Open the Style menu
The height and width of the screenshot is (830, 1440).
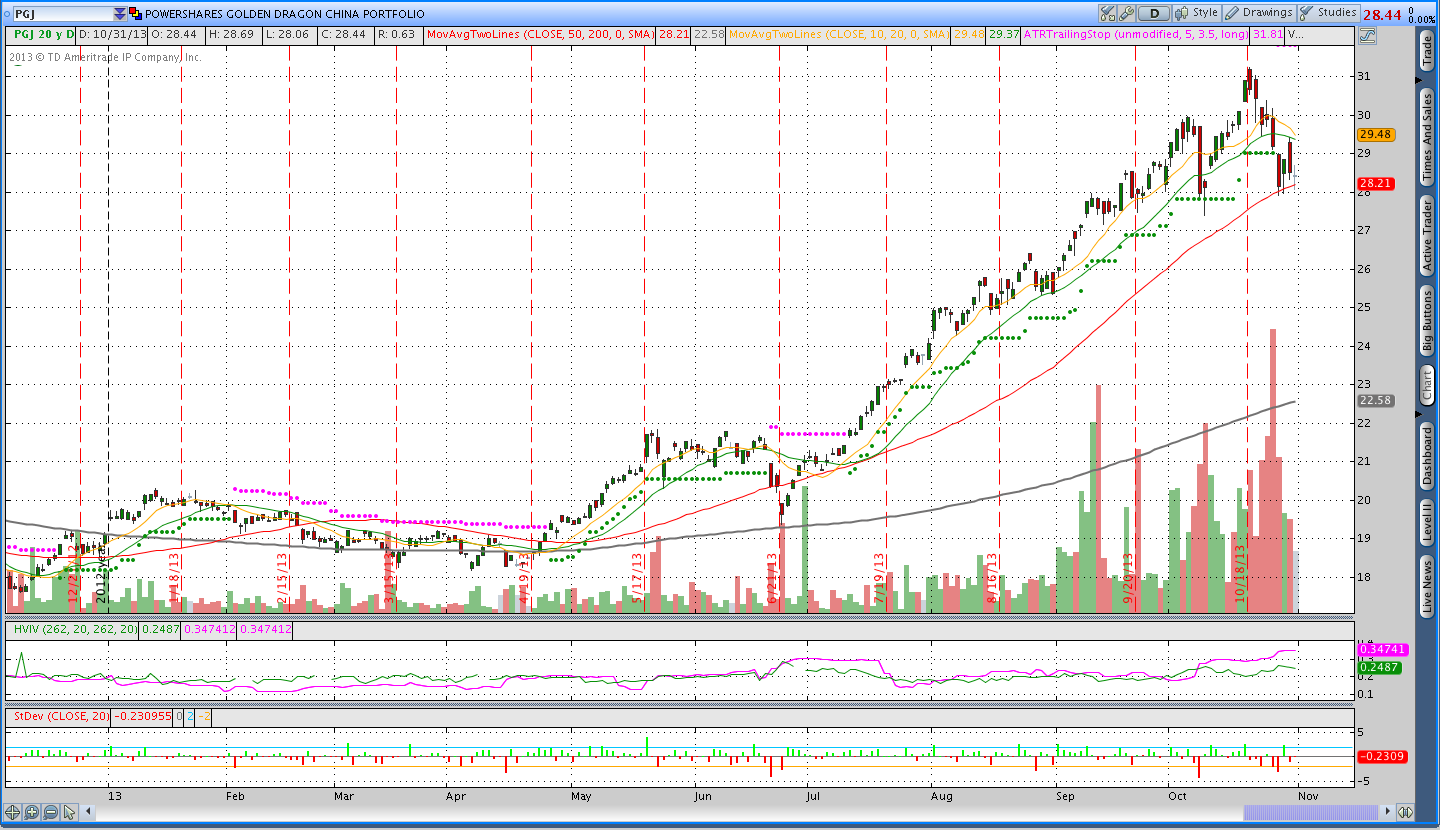pos(1196,13)
